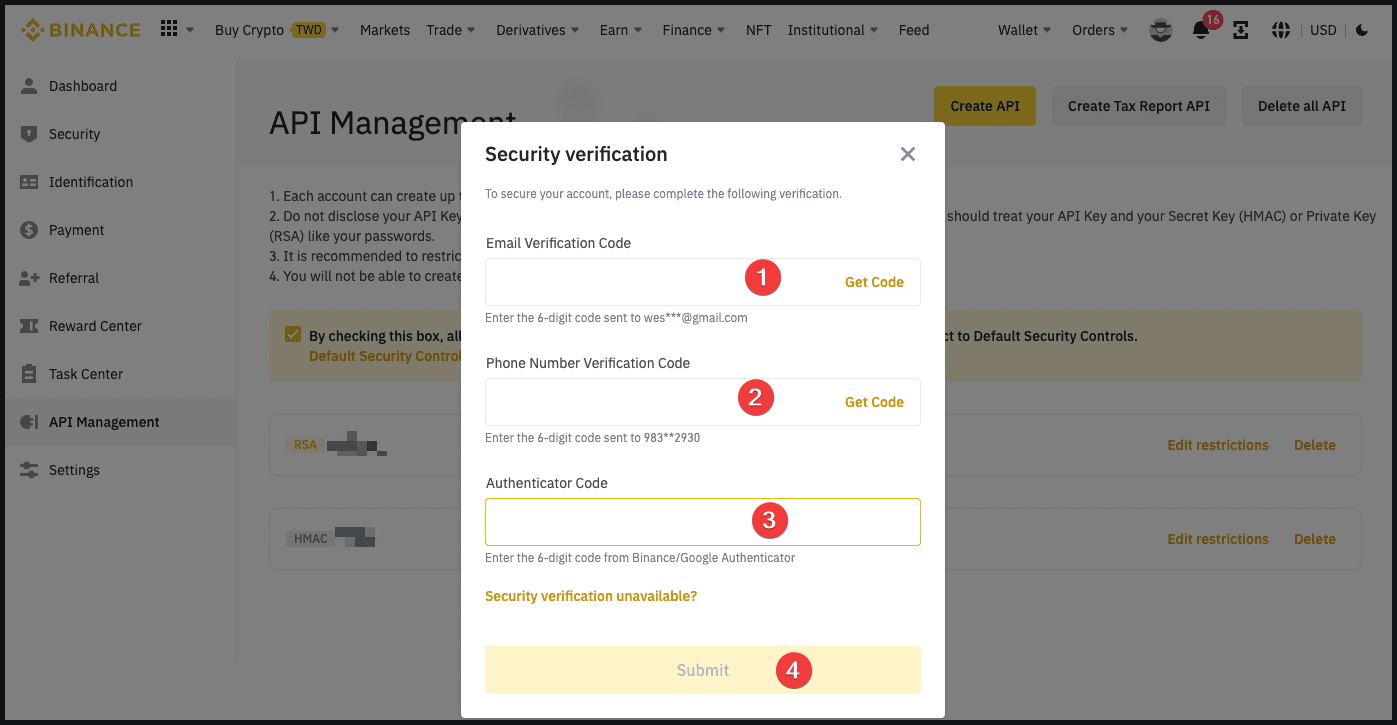Open the notifications bell icon
This screenshot has height=725, width=1397.
click(x=1201, y=31)
